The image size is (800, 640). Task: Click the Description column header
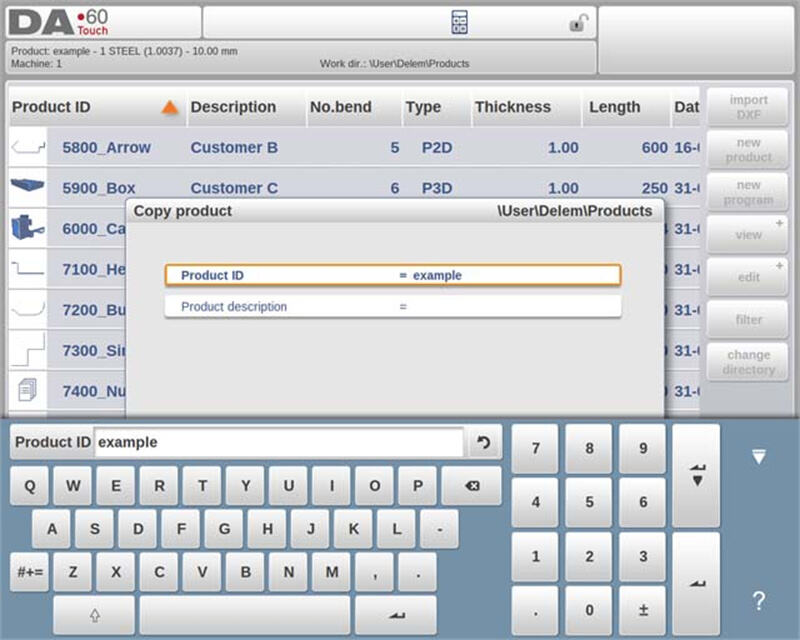(x=233, y=107)
